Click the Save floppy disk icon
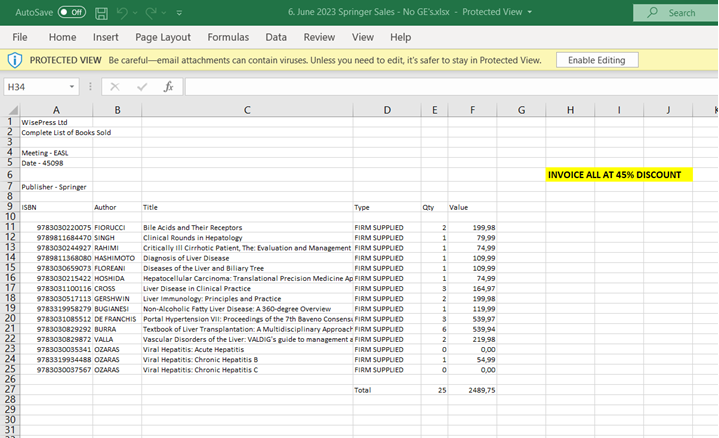Screen dimensions: 719x438 pyautogui.click(x=101, y=13)
